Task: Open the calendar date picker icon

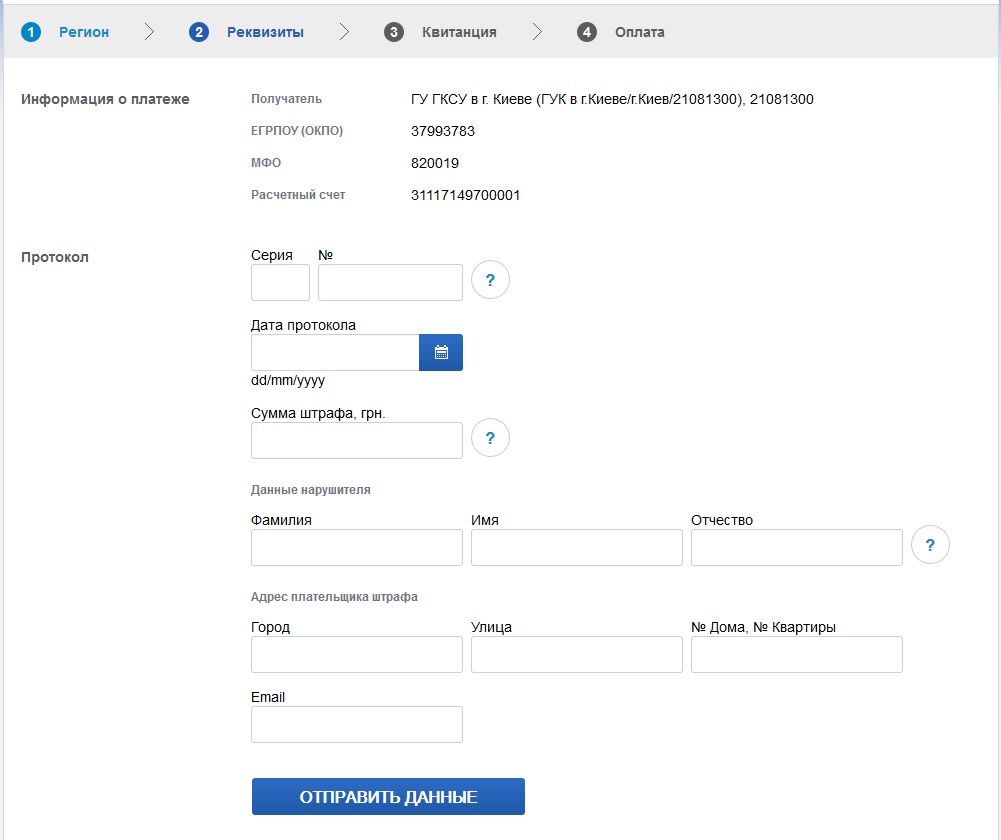Action: [x=441, y=353]
